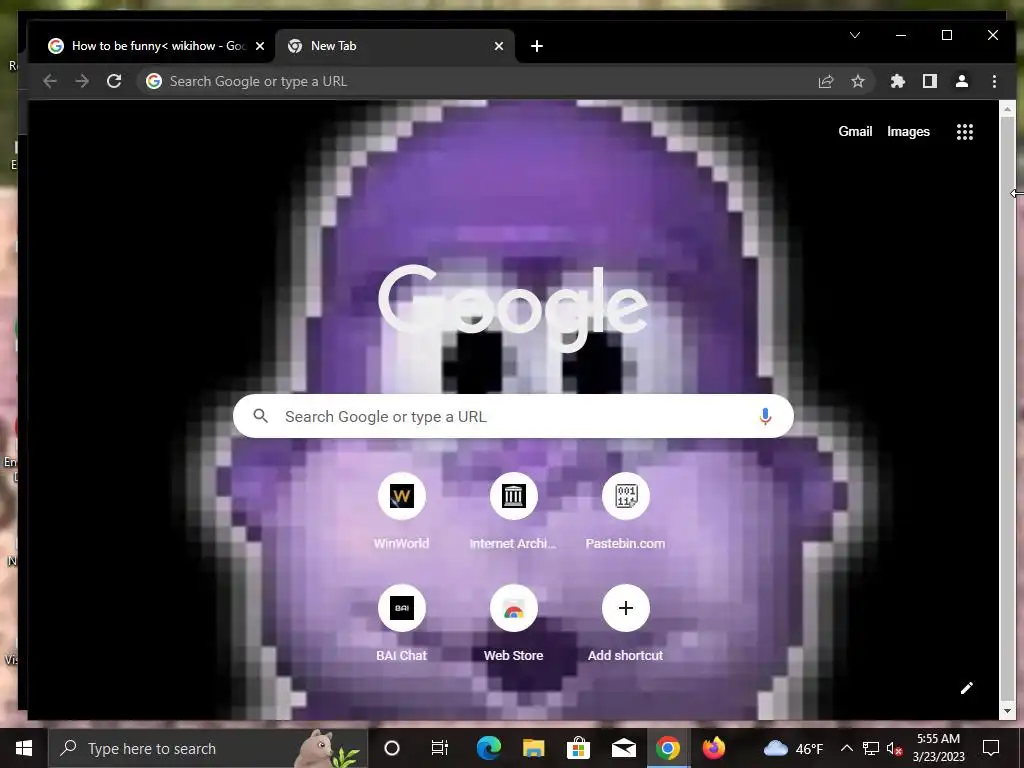Screen dimensions: 1024x768
Task: Open the Windows Start menu
Action: click(x=24, y=748)
